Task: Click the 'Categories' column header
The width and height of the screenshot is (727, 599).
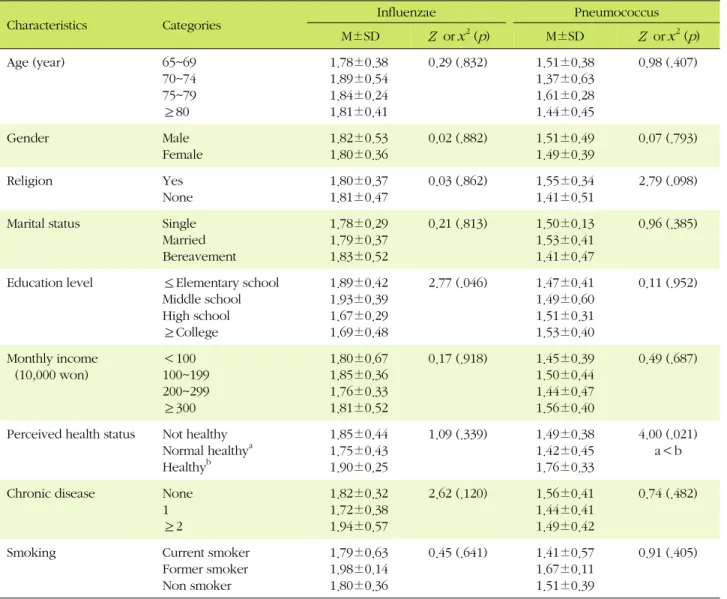Action: [191, 25]
